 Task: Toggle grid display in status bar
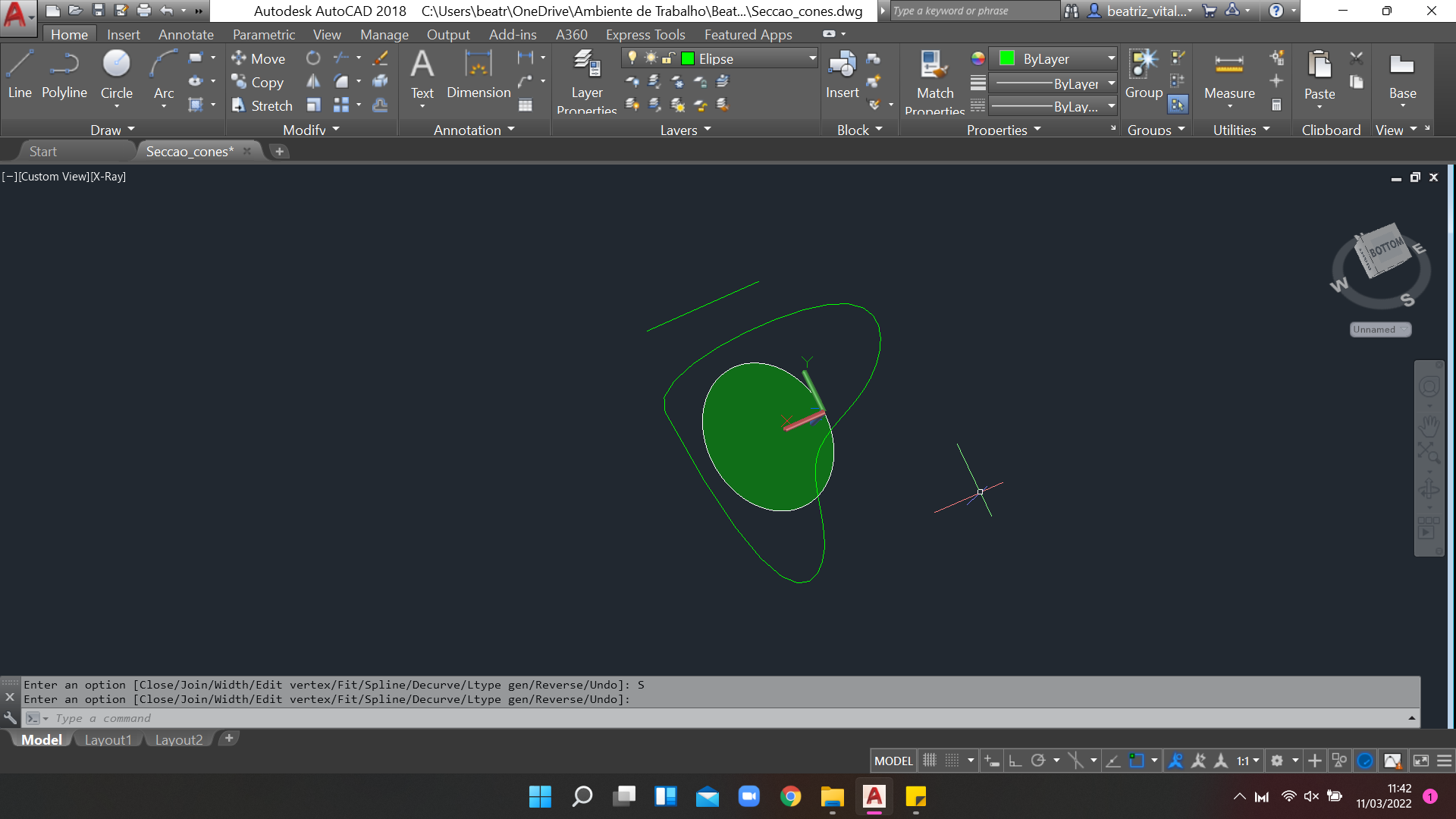tap(930, 761)
